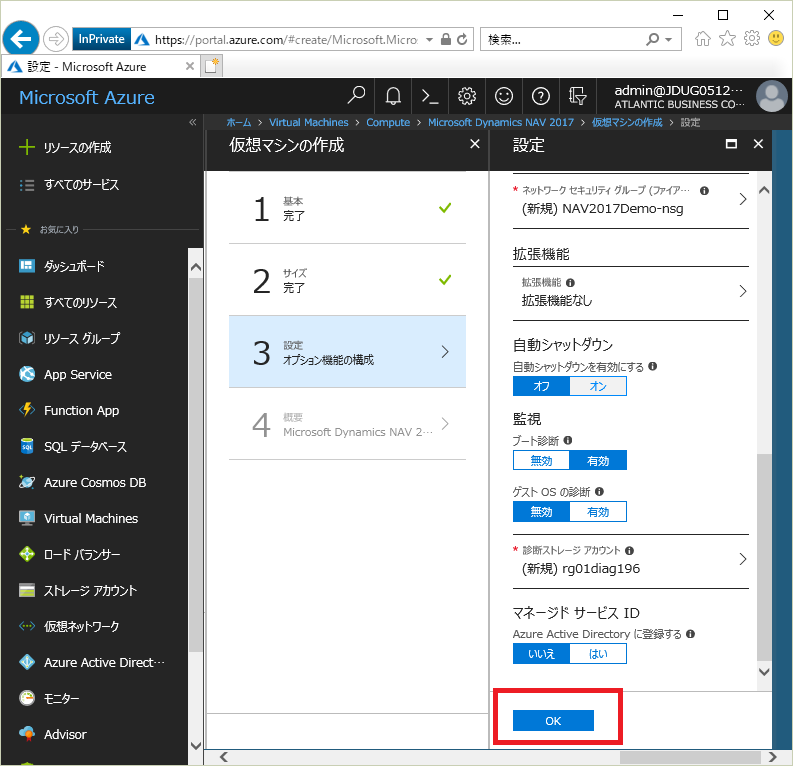Click the OK button
This screenshot has height=766, width=793.
pos(553,720)
